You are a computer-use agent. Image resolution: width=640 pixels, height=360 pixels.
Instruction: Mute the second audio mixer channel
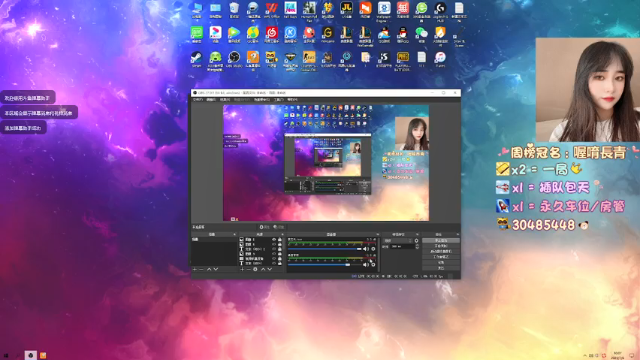click(x=366, y=264)
